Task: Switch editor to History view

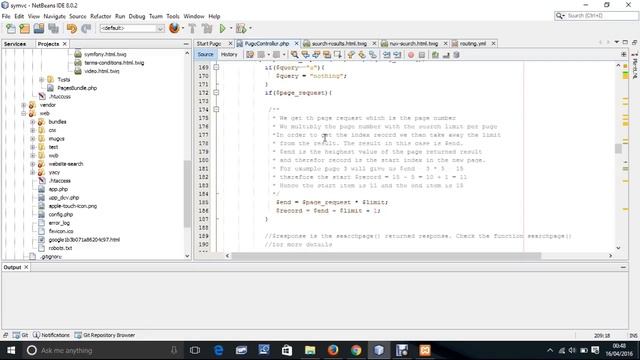Action: coord(229,54)
